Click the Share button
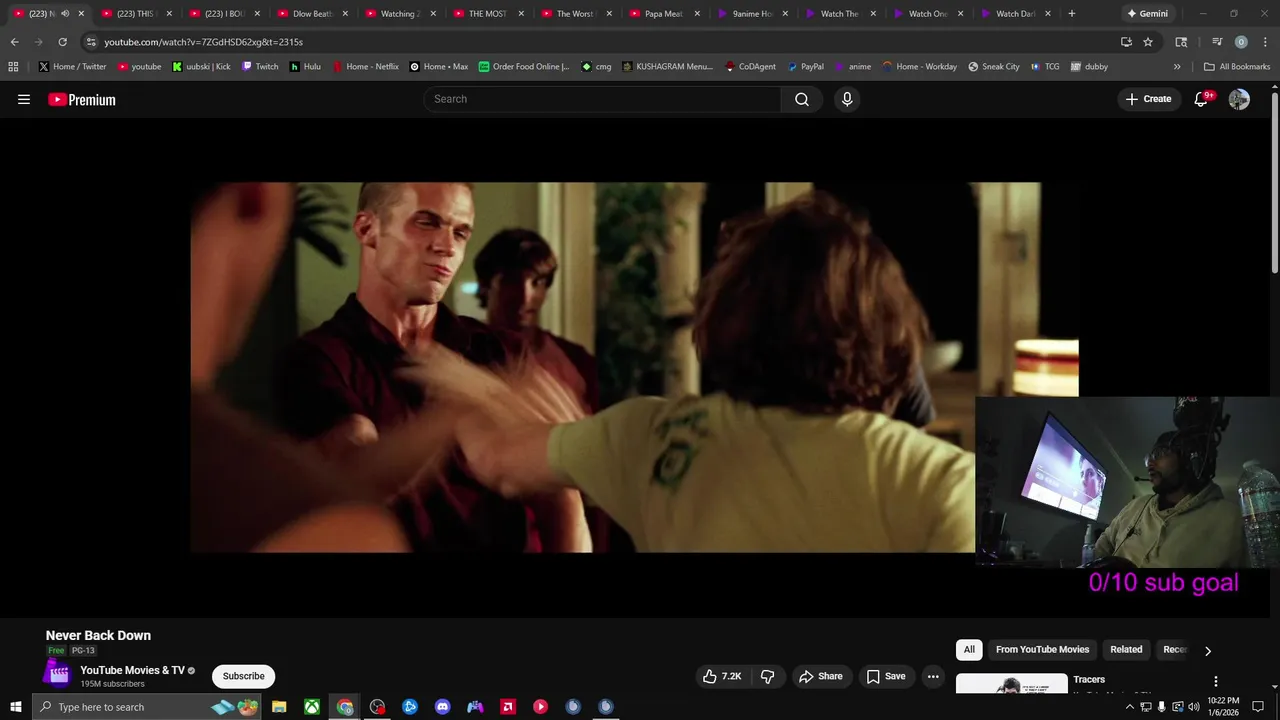The image size is (1280, 720). pos(821,677)
